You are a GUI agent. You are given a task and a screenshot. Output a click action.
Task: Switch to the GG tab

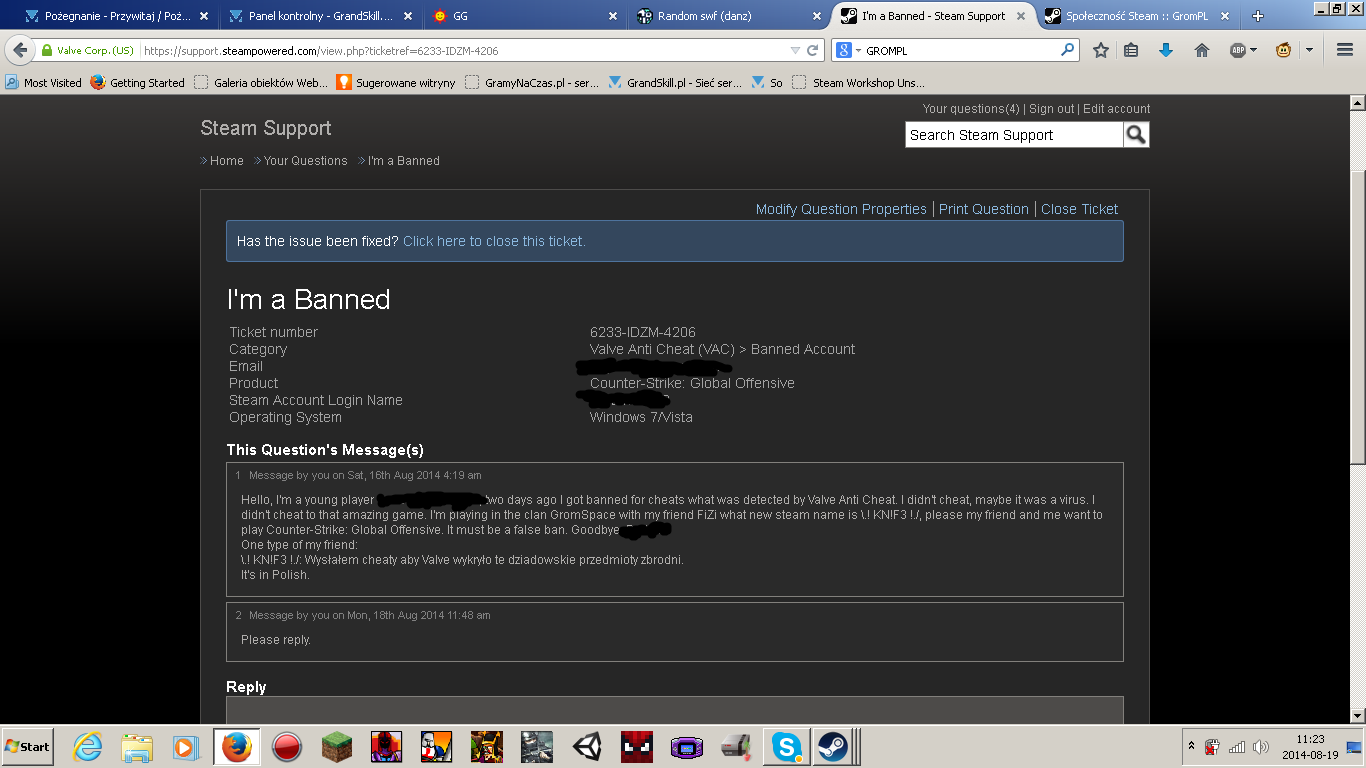tap(523, 16)
